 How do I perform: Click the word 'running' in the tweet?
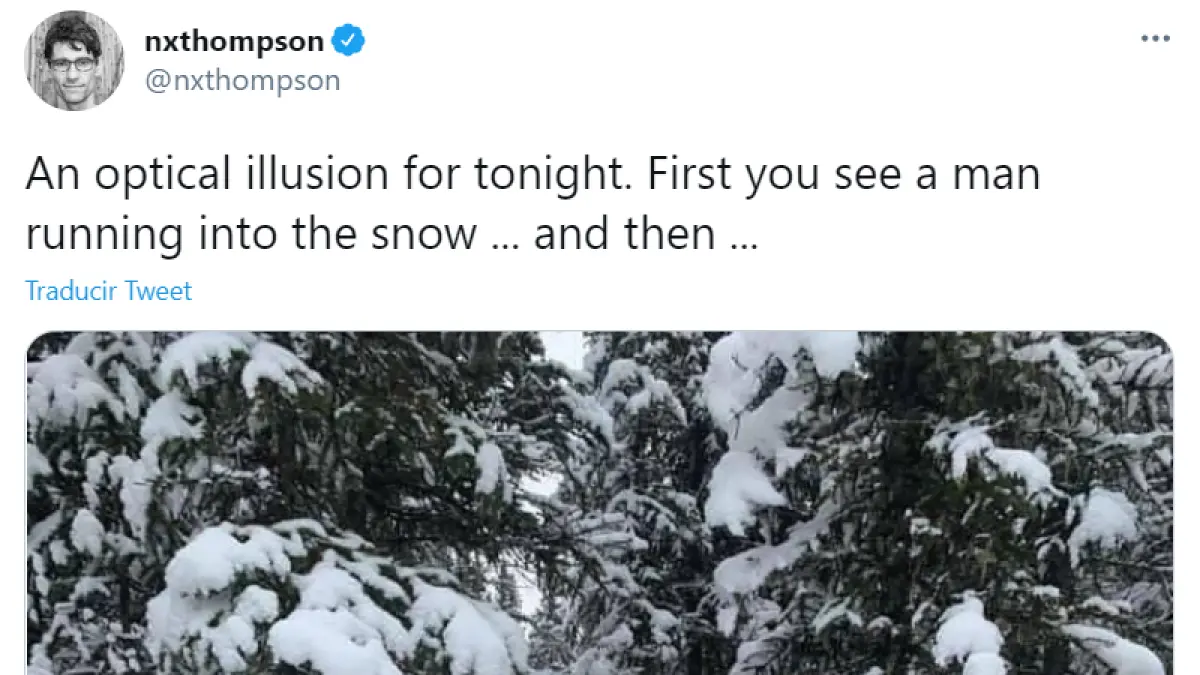[x=103, y=237]
